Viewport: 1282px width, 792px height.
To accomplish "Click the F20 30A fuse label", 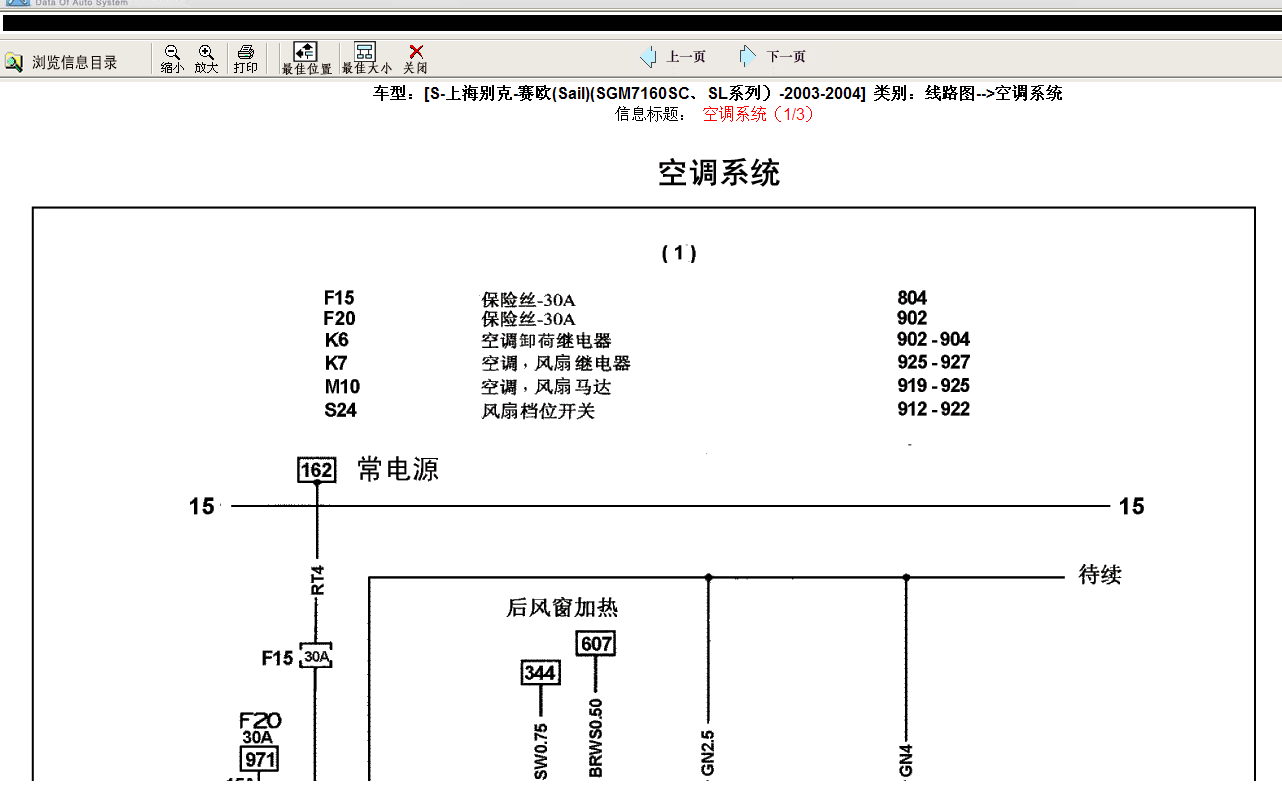I will click(x=260, y=728).
